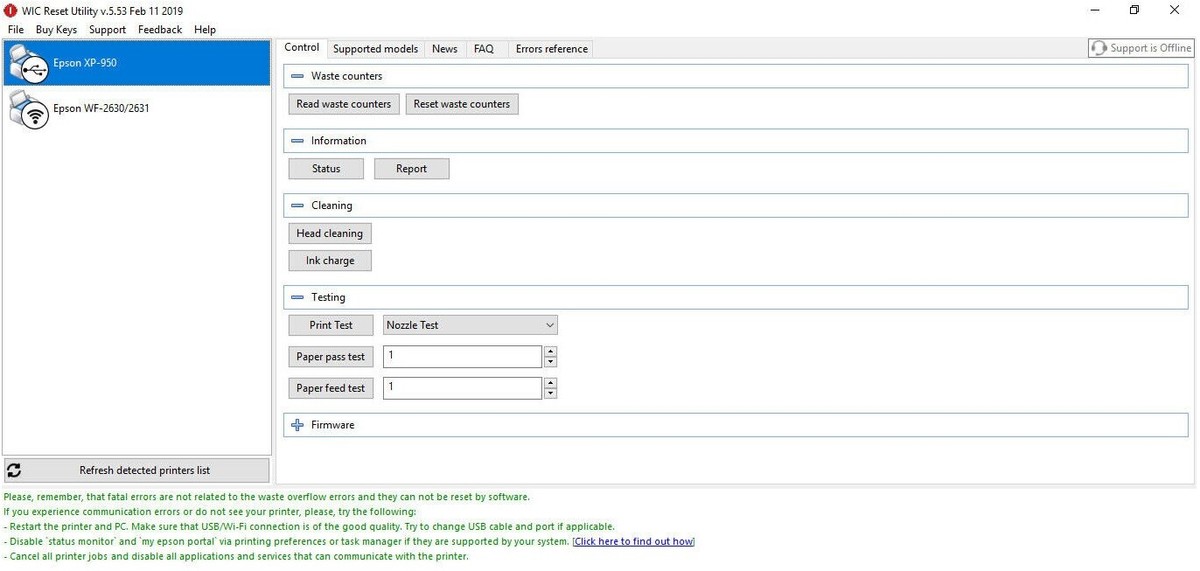Click the Read waste counters button
This screenshot has width=1200, height=571.
[344, 104]
